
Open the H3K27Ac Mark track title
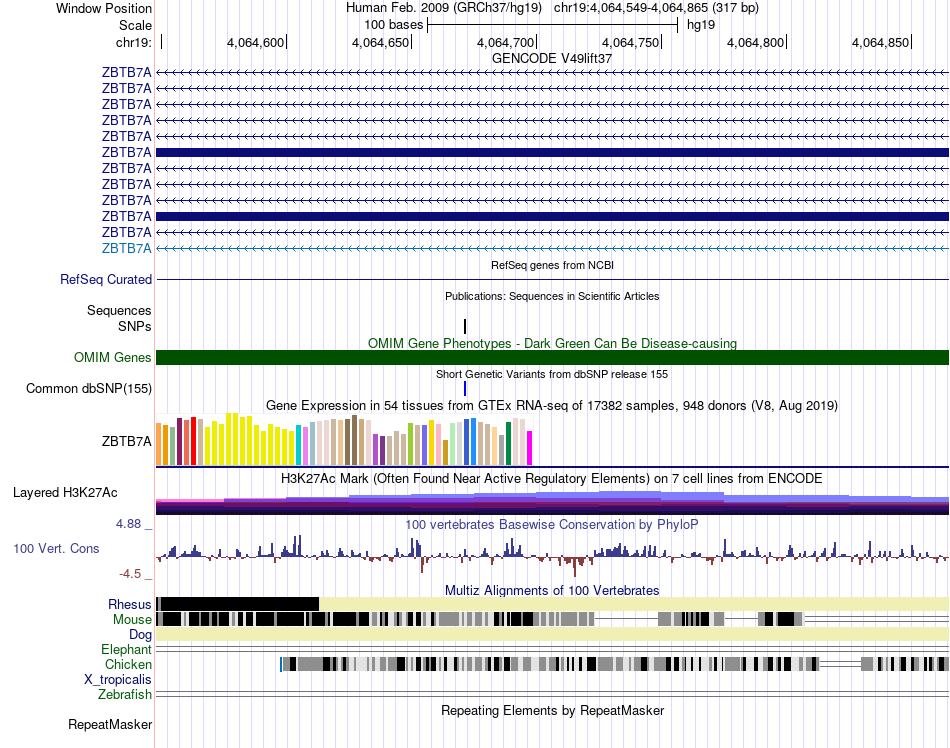pos(552,478)
